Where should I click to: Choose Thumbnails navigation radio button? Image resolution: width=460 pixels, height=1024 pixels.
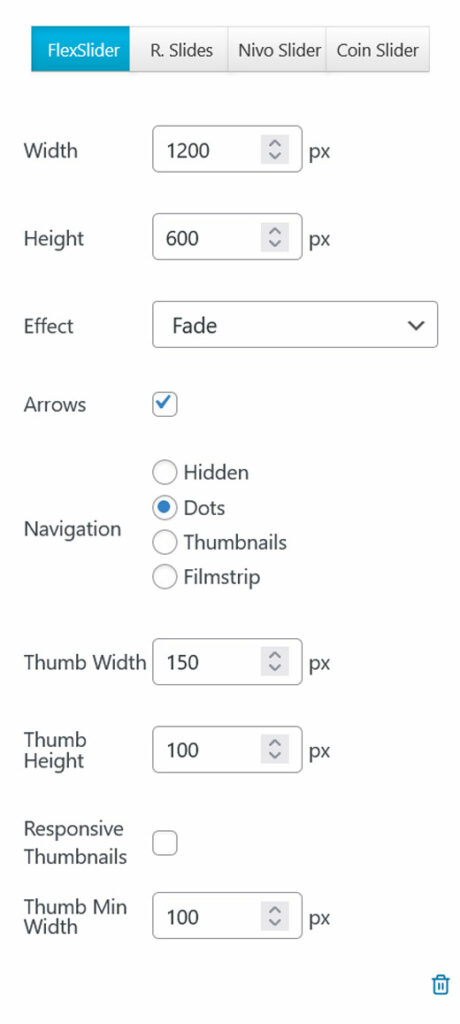(165, 542)
